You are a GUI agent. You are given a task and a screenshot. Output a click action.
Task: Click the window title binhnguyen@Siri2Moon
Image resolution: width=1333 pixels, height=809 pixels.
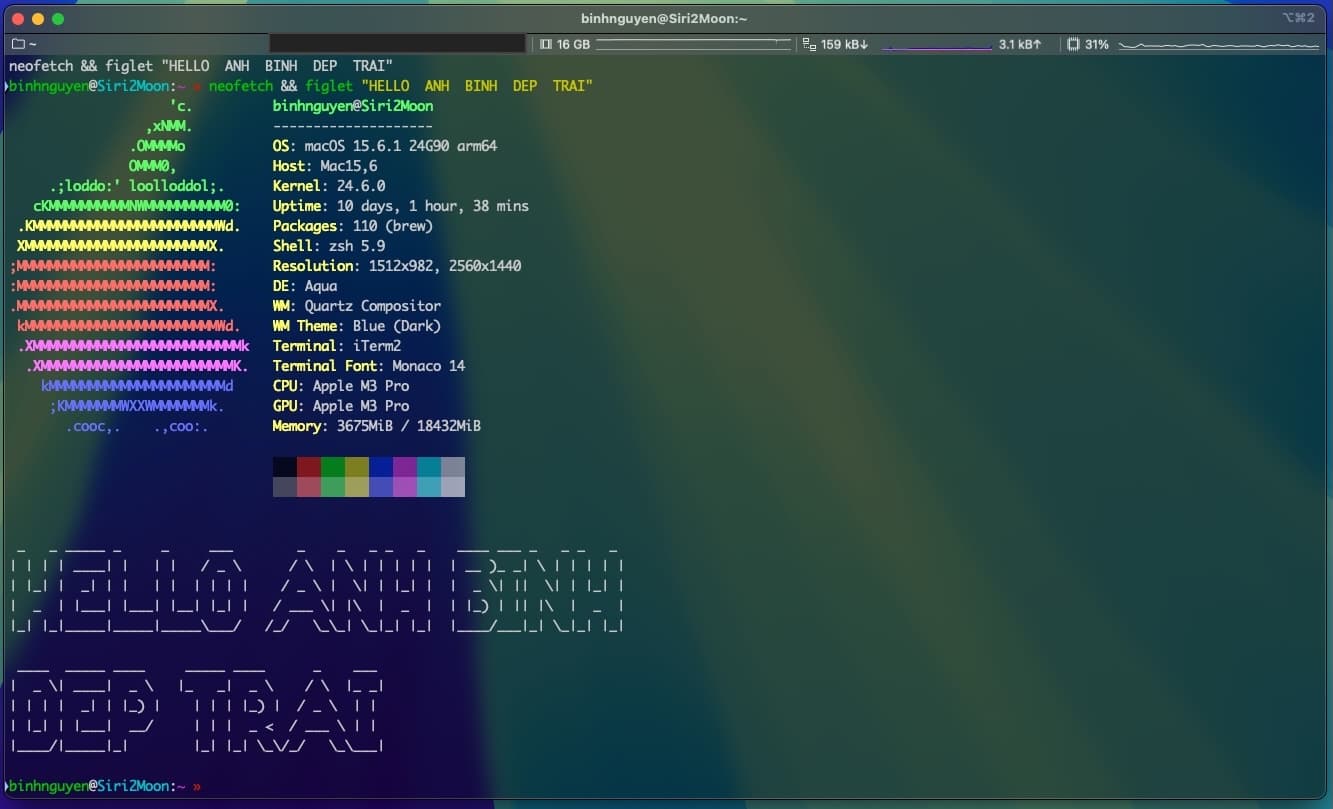[x=664, y=18]
